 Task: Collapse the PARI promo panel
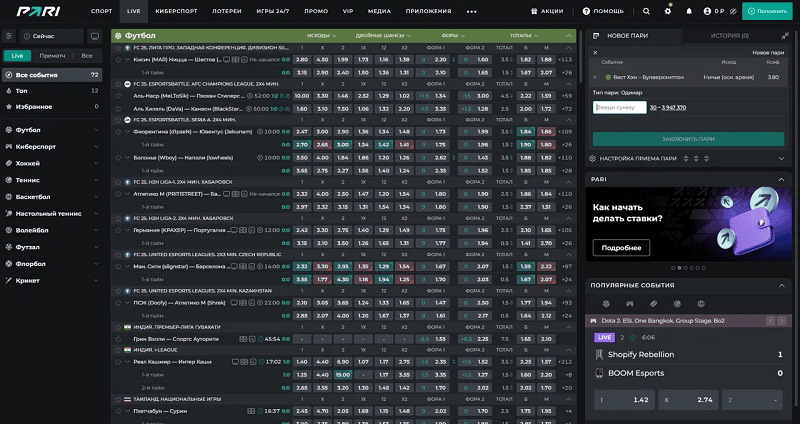781,180
